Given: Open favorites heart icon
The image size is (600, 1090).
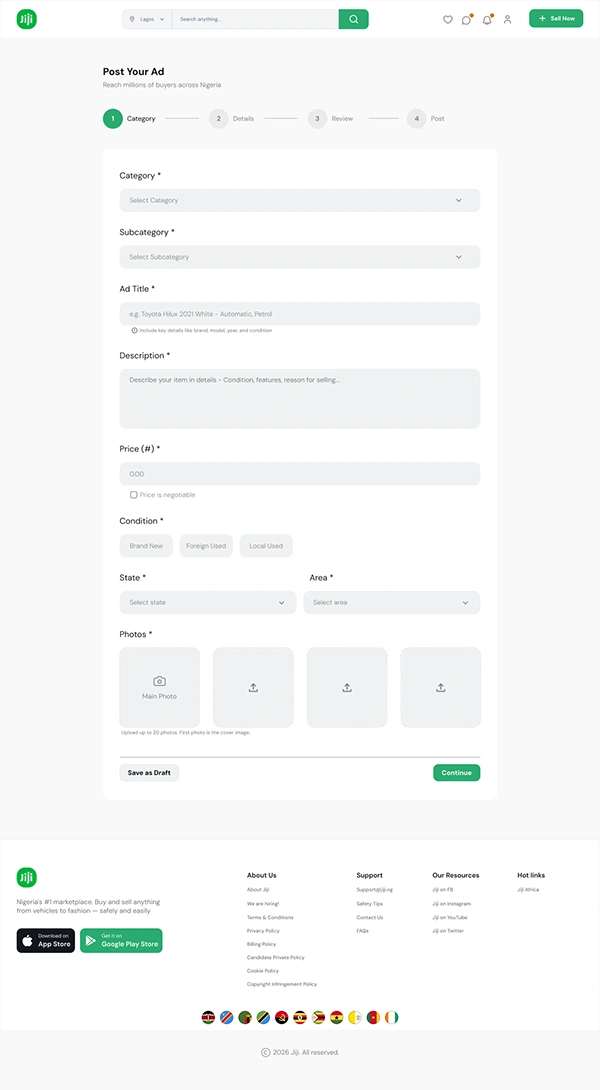Looking at the screenshot, I should (447, 19).
